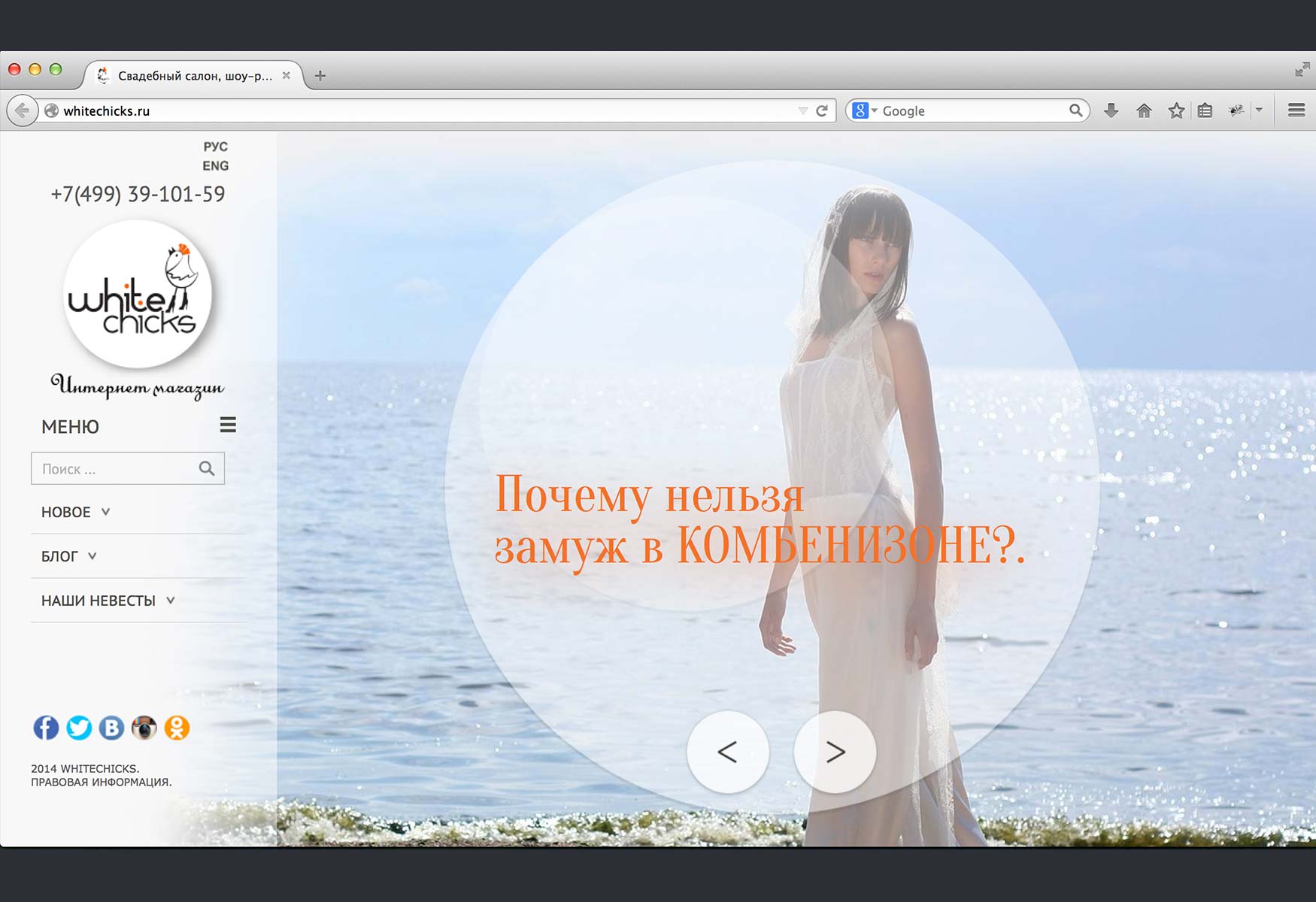Screen dimensions: 1316x902
Task: Open the ПРАВОВАЯ ИНФОРМАЦИЯ link
Action: (x=101, y=782)
